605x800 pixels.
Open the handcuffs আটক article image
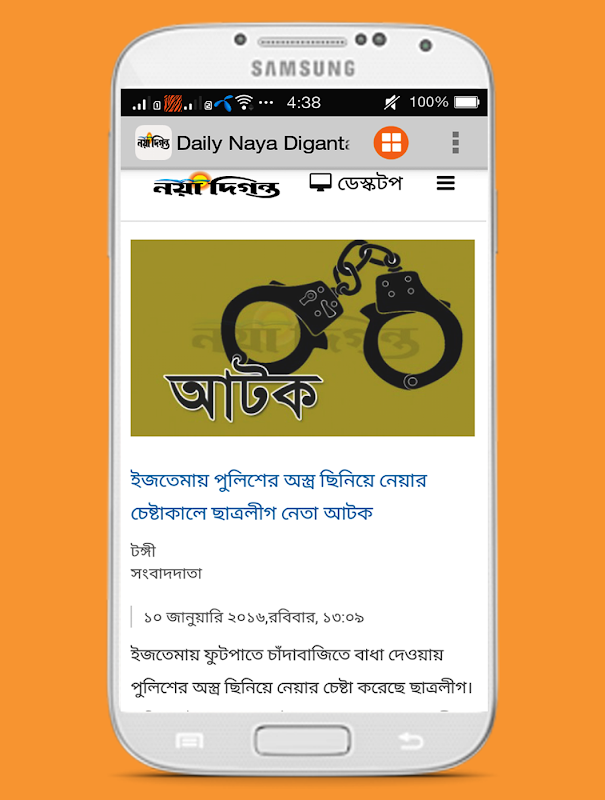(302, 338)
